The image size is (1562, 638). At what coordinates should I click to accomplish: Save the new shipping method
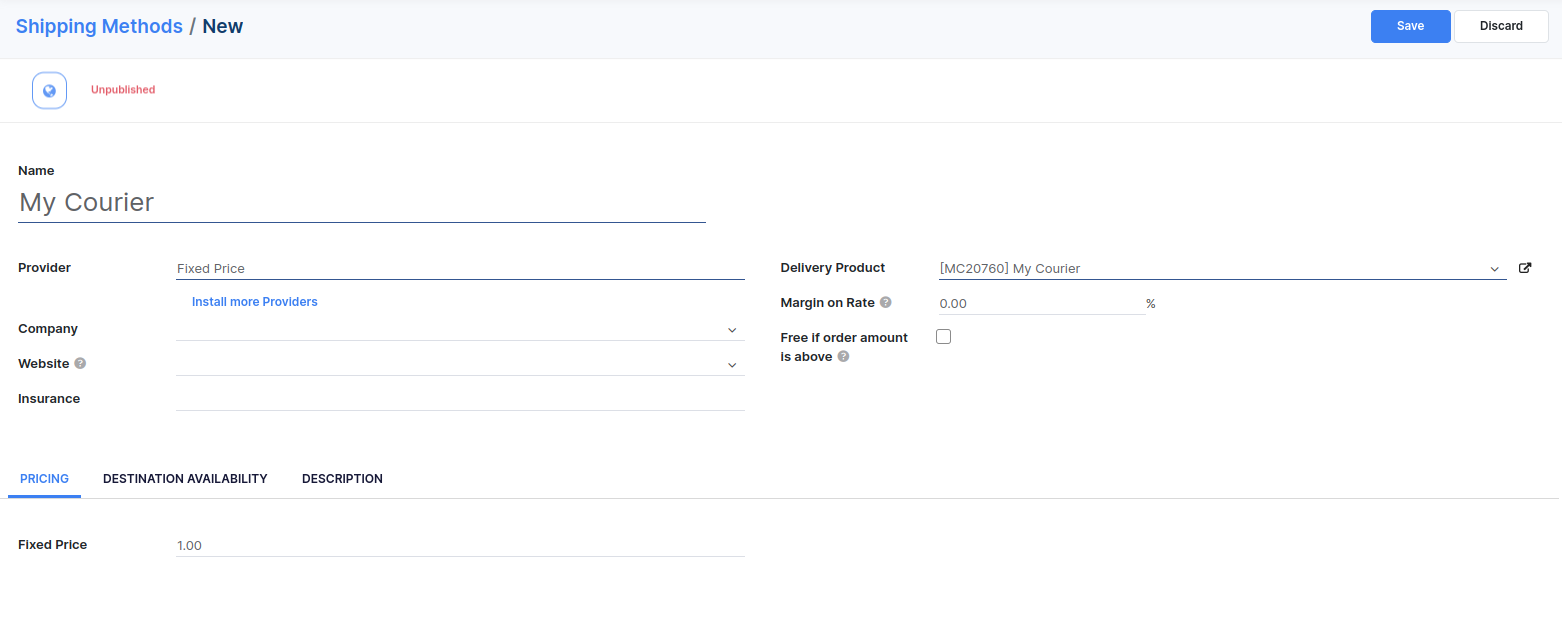pyautogui.click(x=1410, y=26)
